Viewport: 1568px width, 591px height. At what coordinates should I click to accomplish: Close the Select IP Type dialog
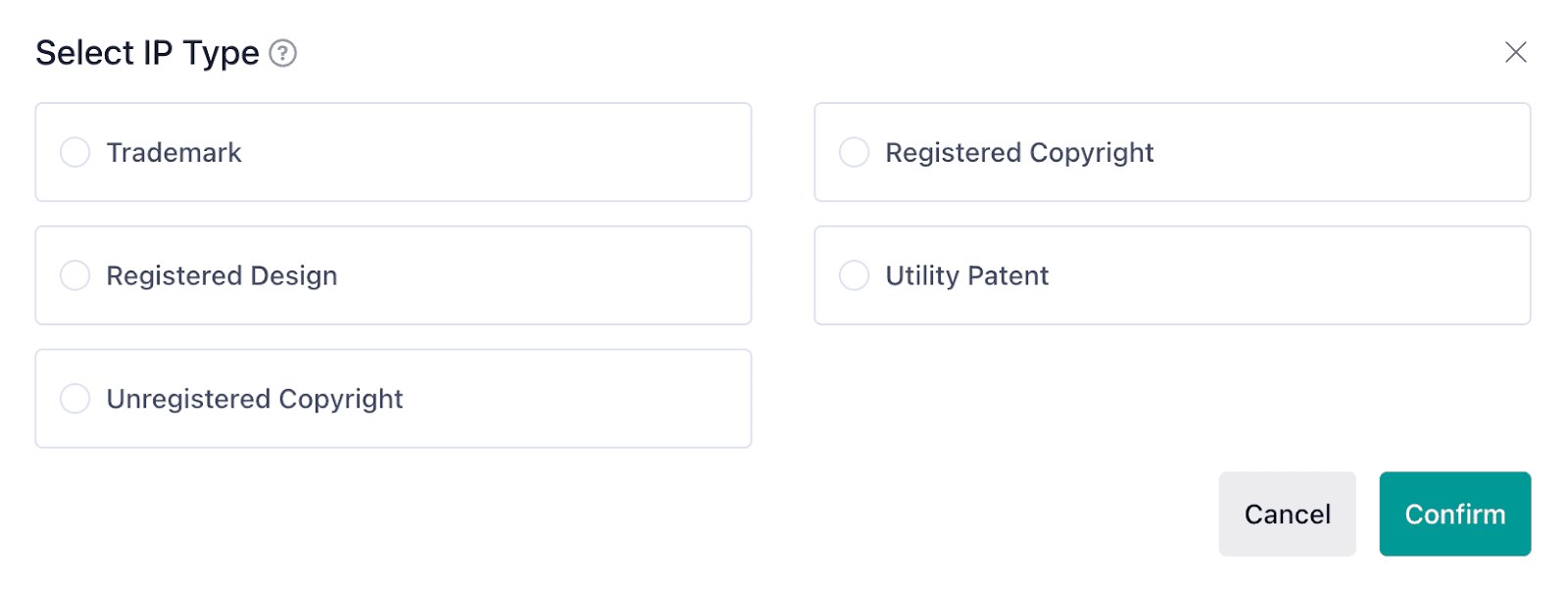tap(1515, 52)
